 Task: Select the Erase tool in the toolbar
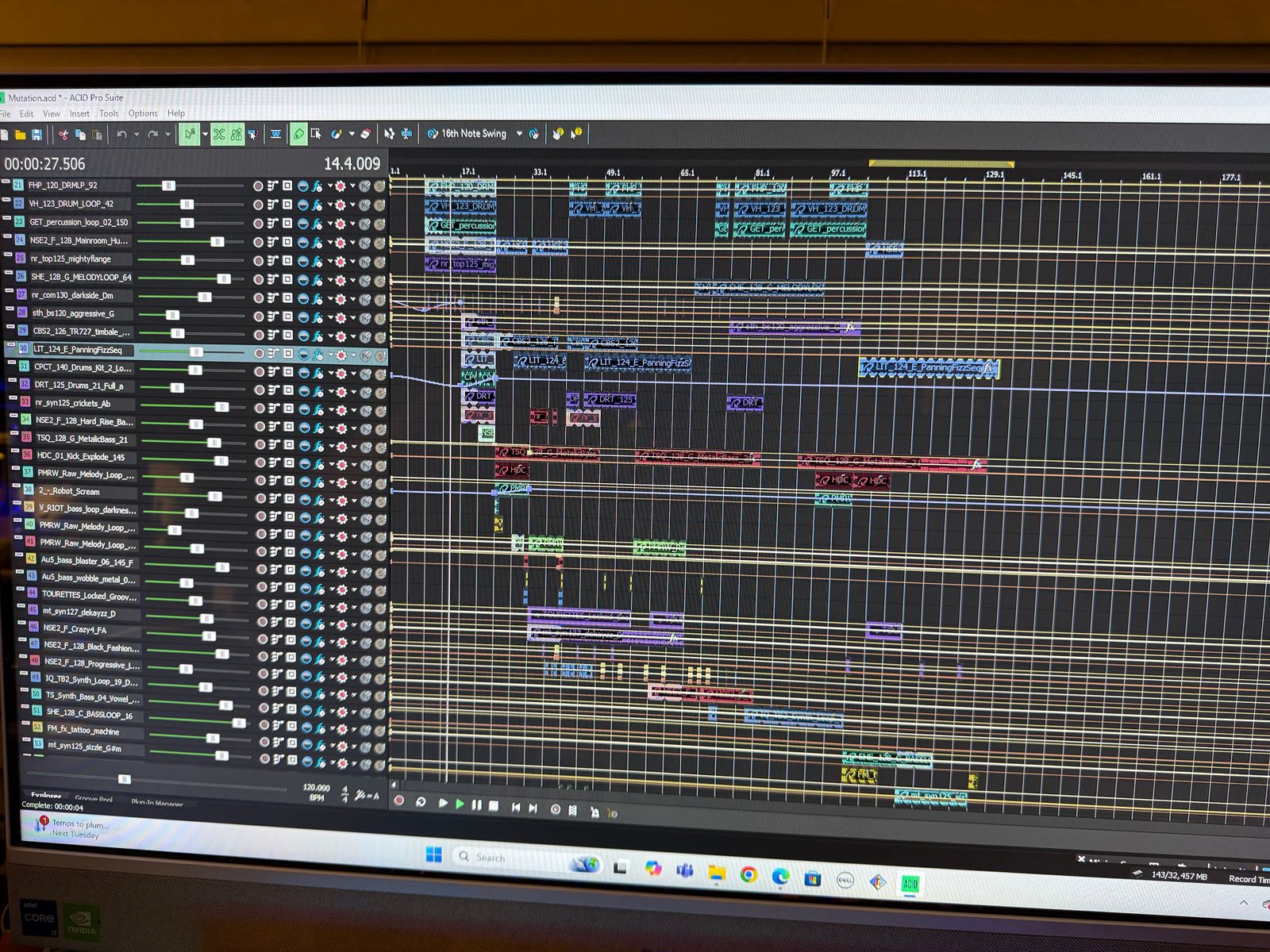[365, 134]
